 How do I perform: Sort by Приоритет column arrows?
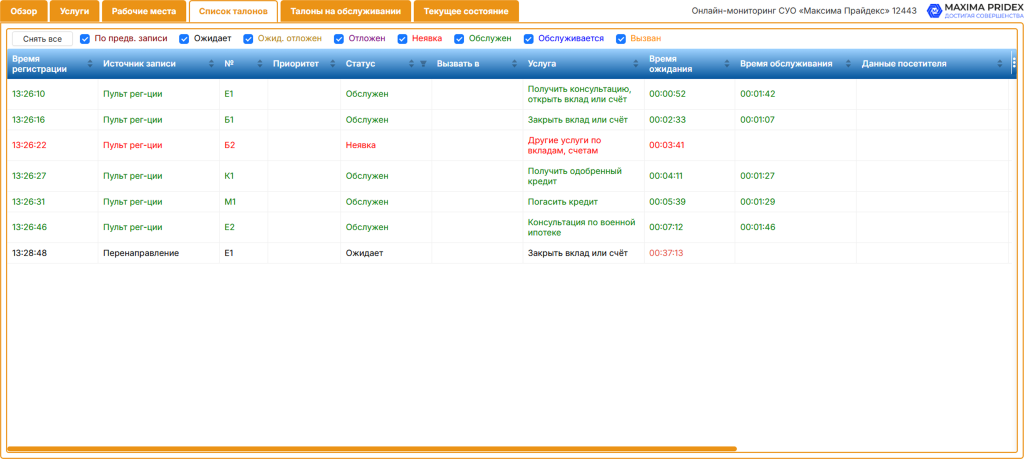tap(332, 64)
